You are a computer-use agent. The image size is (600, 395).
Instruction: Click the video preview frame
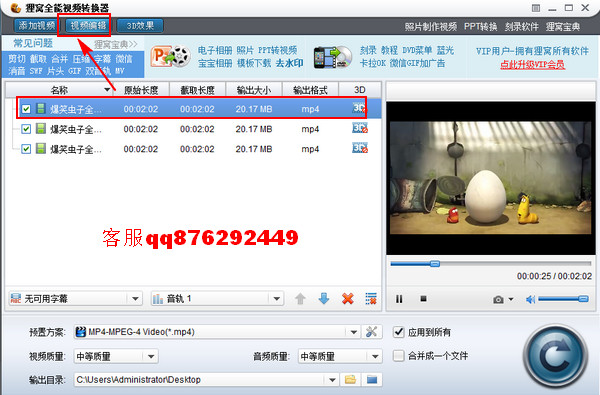pyautogui.click(x=491, y=178)
